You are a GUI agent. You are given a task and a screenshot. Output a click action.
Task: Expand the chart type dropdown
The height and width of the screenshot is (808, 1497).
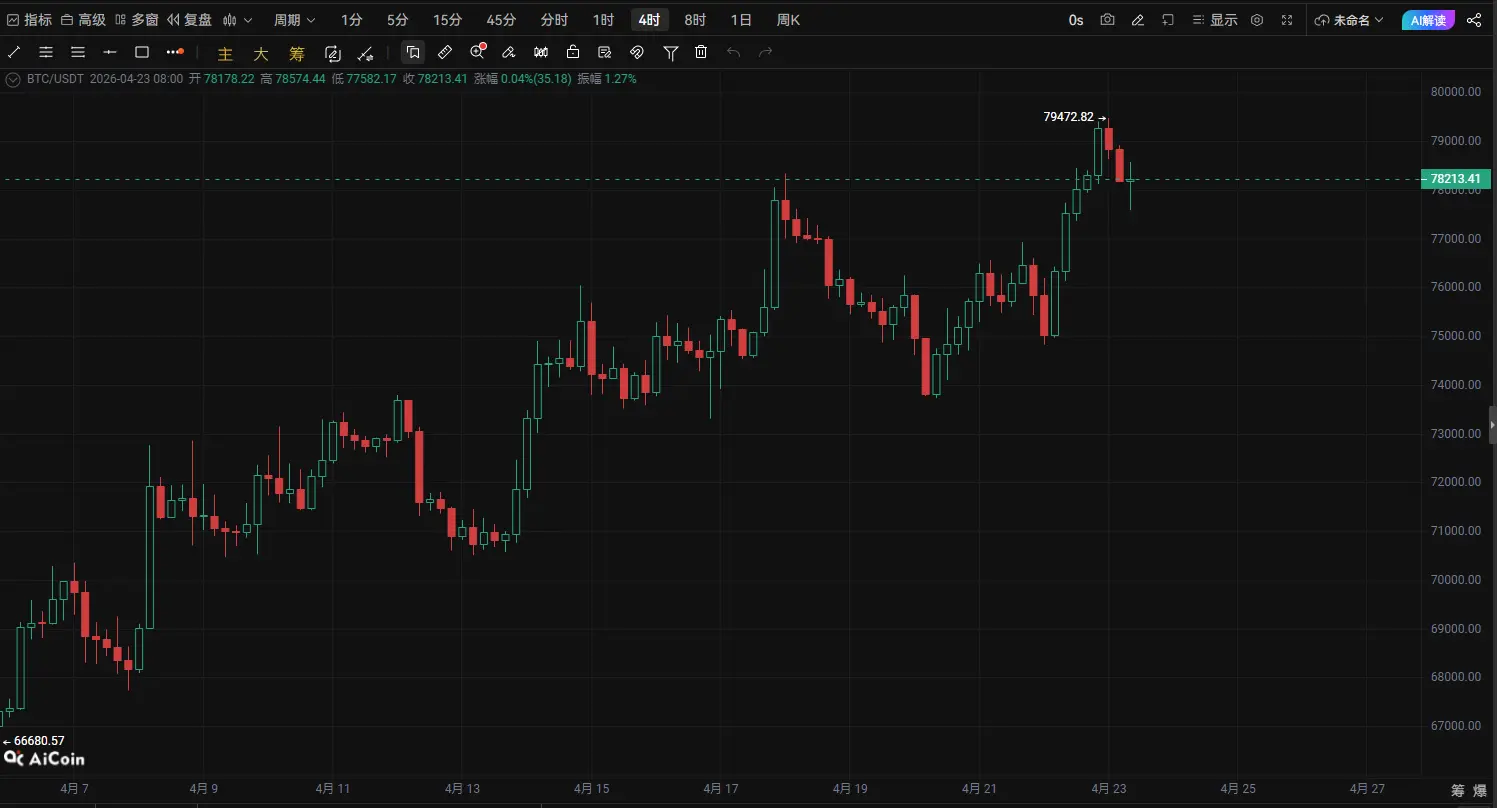(238, 20)
